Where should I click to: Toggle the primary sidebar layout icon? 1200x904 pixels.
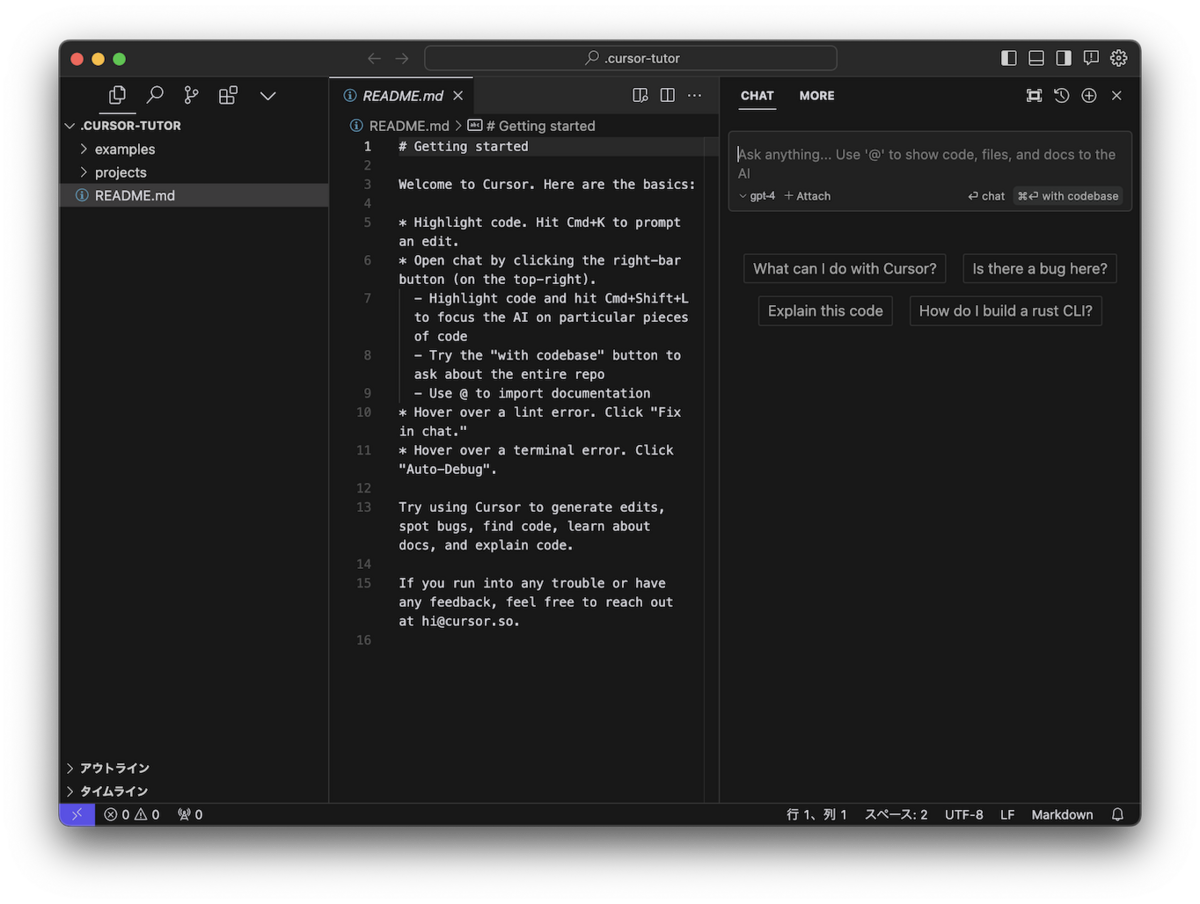[1009, 58]
